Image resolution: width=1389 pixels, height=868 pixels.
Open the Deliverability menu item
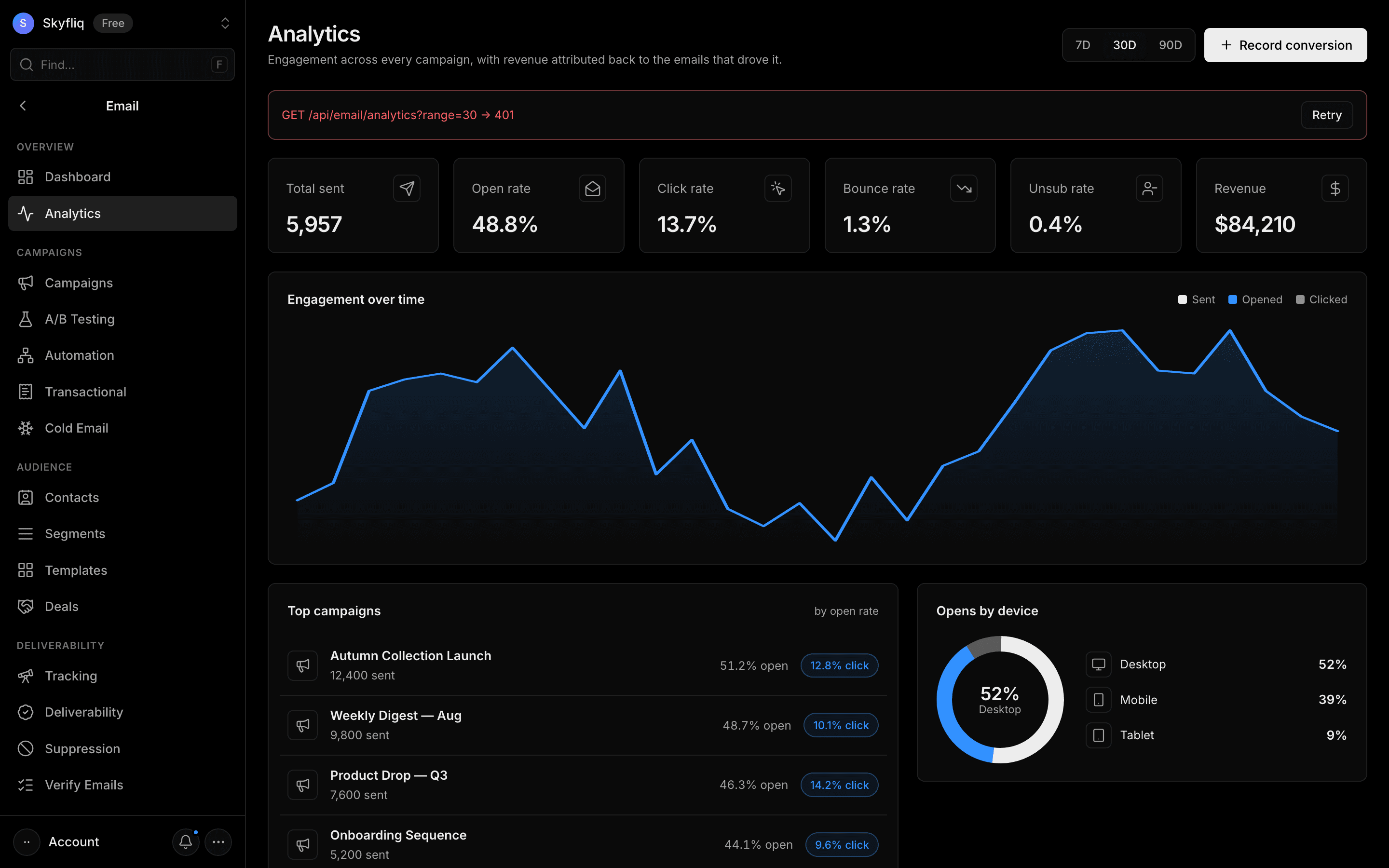pos(123,712)
